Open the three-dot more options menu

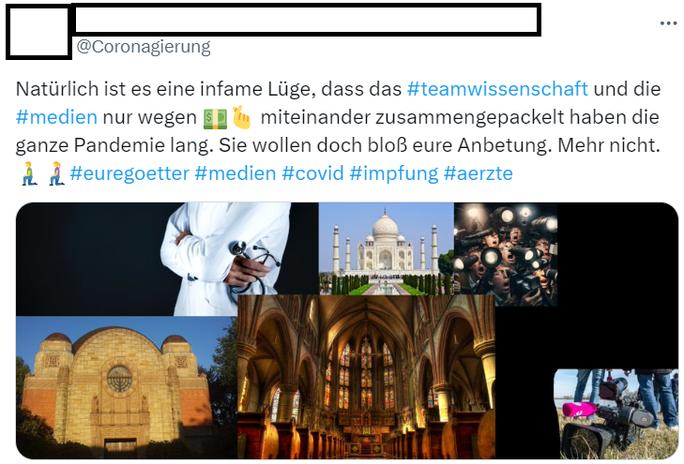(668, 23)
